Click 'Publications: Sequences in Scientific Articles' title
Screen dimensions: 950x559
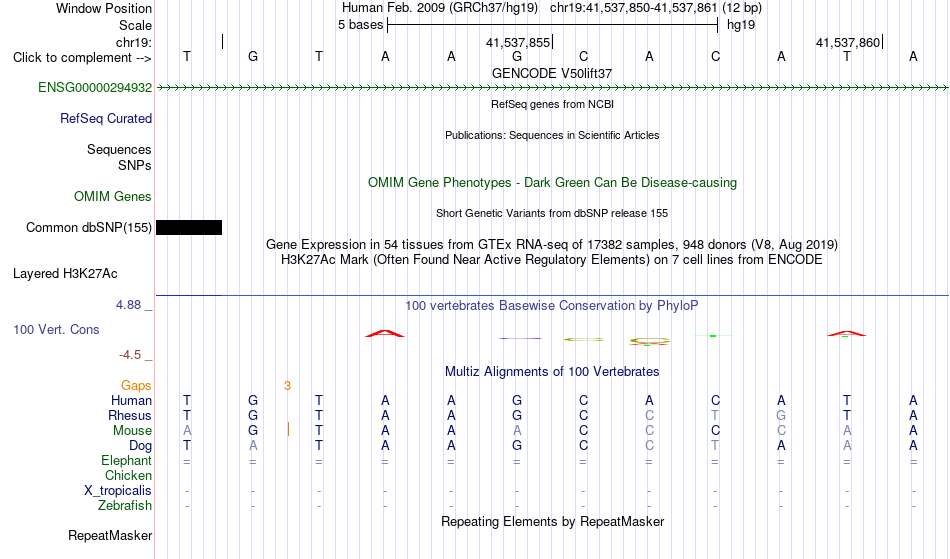pos(552,135)
